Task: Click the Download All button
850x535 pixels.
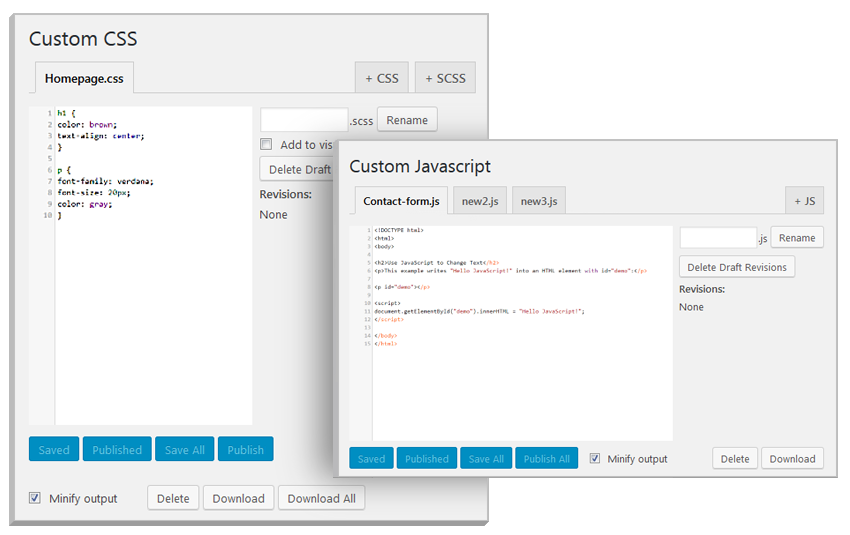Action: [321, 498]
